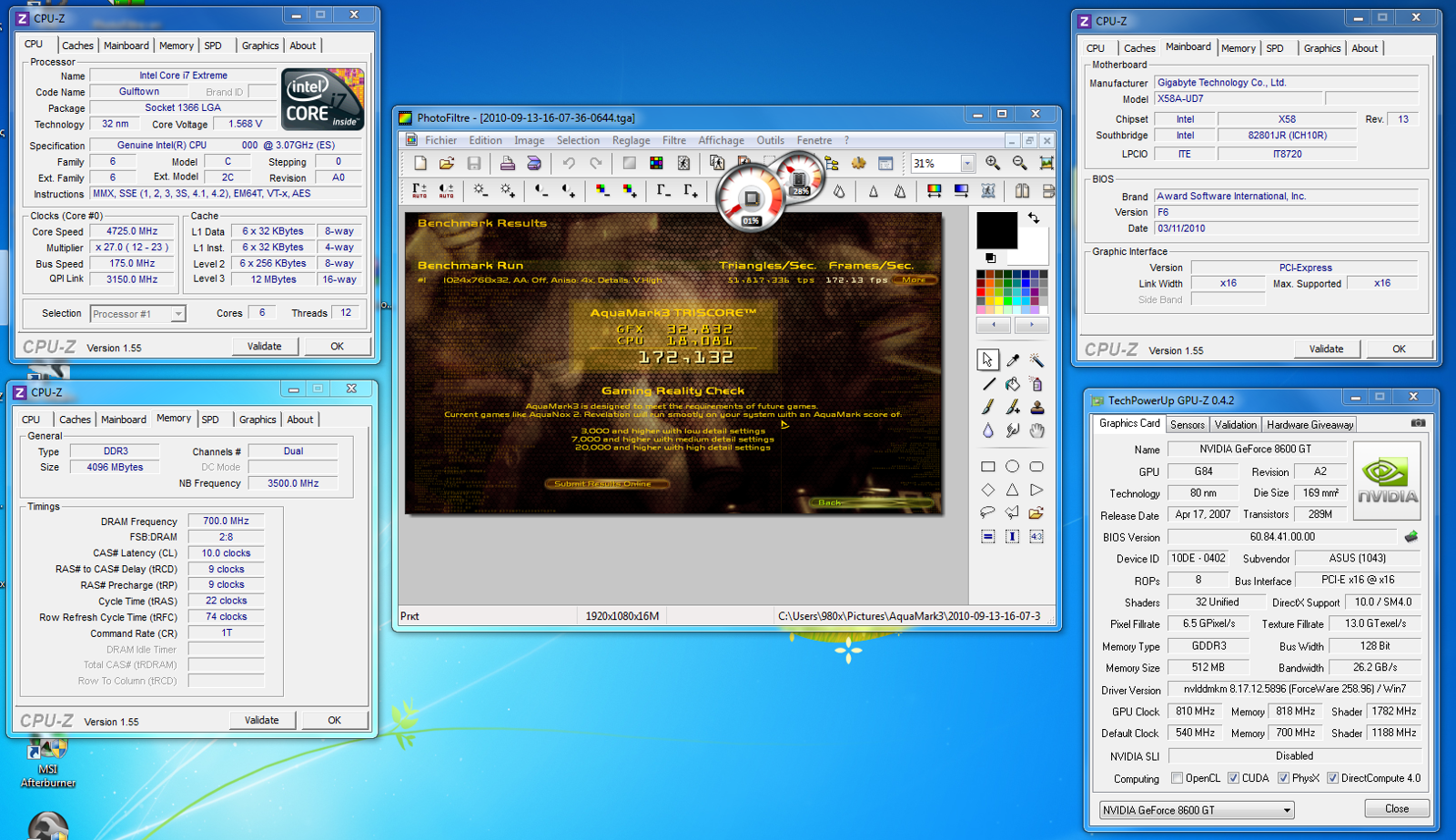The image size is (1456, 840).
Task: Click the Save disk icon in PhotoFiltre
Action: point(473,164)
